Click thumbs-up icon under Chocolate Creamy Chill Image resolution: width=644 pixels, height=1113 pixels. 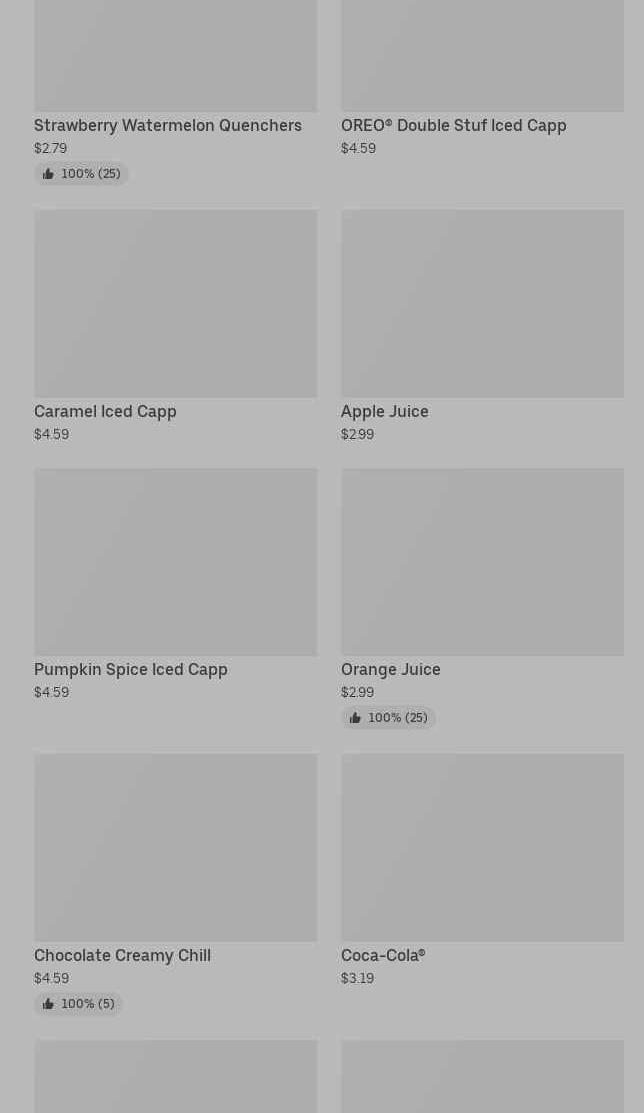pos(48,1004)
